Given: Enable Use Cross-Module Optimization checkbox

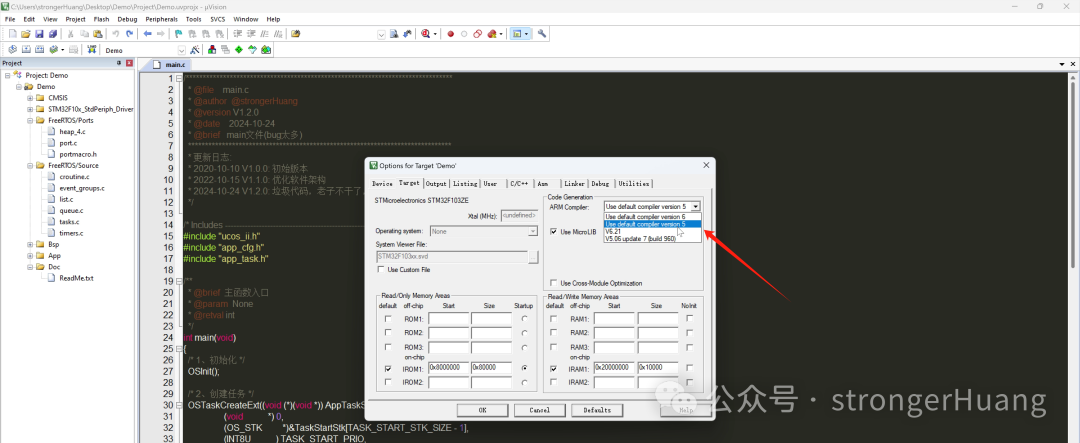Looking at the screenshot, I should coord(554,283).
